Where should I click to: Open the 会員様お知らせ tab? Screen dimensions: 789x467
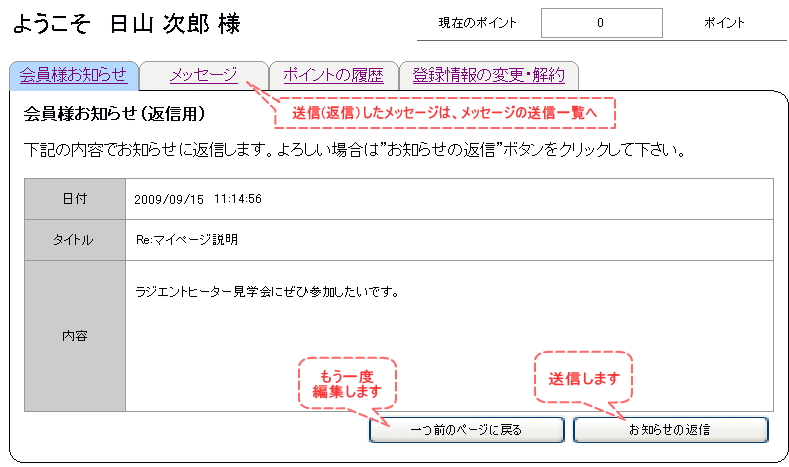(73, 75)
